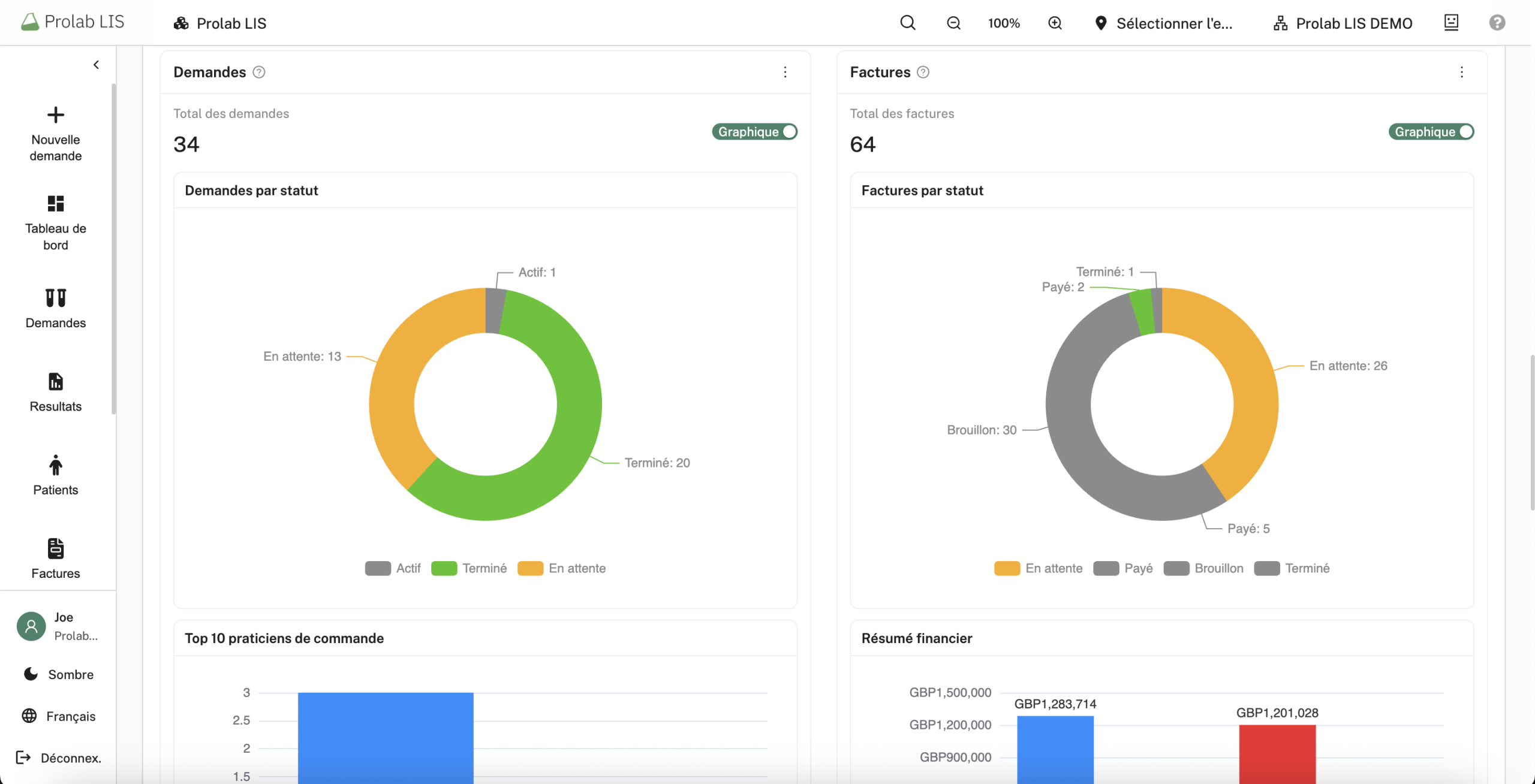Open Tableau de bord in the sidebar
The image size is (1535, 784).
[56, 223]
